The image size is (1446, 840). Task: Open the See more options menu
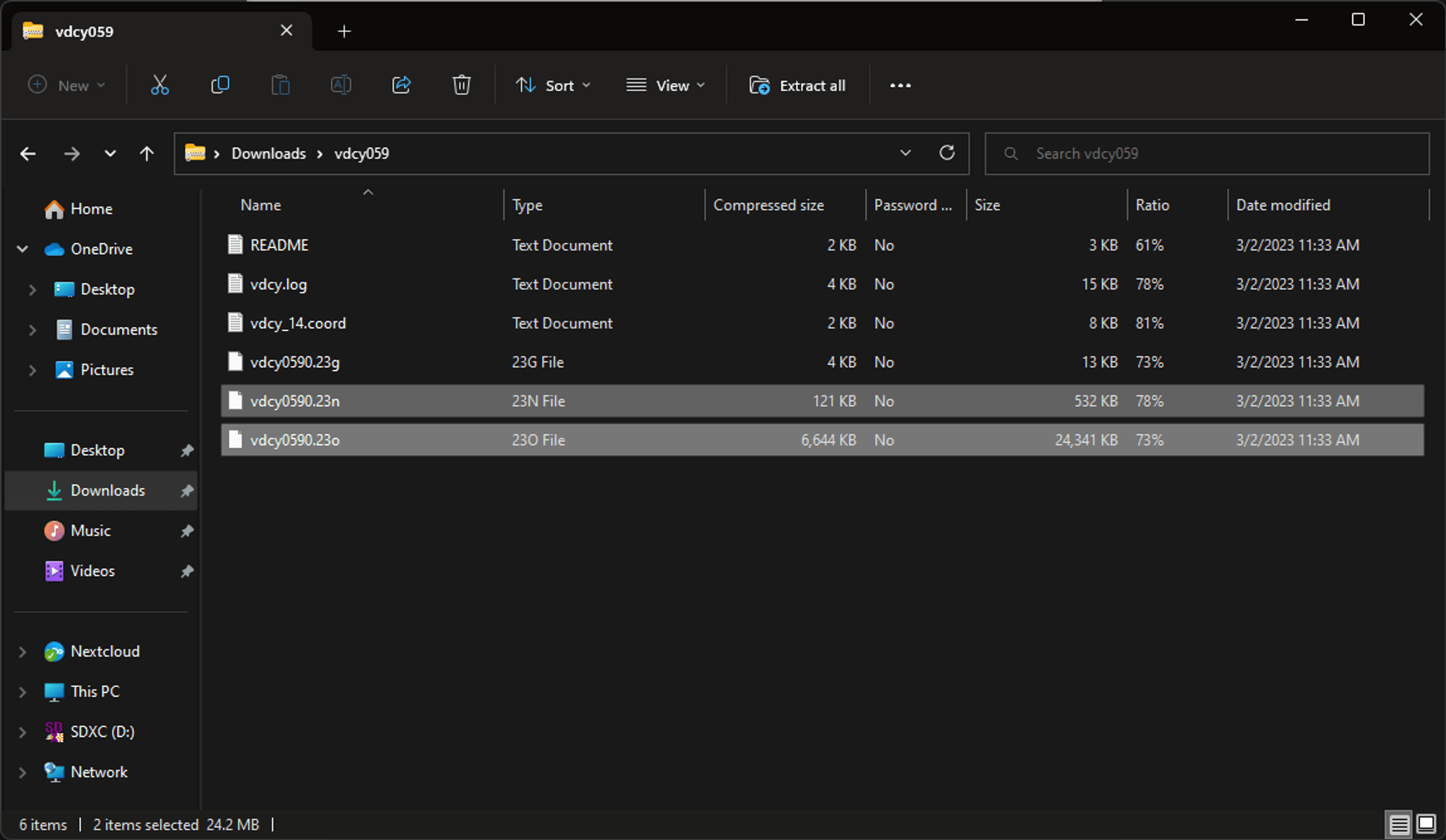point(900,85)
